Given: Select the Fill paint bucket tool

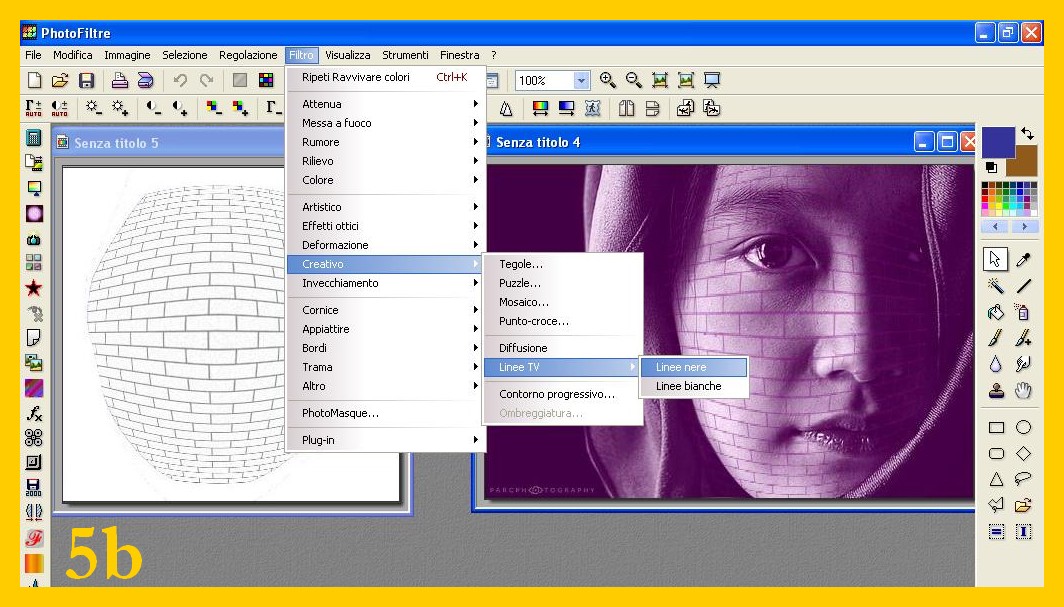Looking at the screenshot, I should pyautogui.click(x=995, y=313).
